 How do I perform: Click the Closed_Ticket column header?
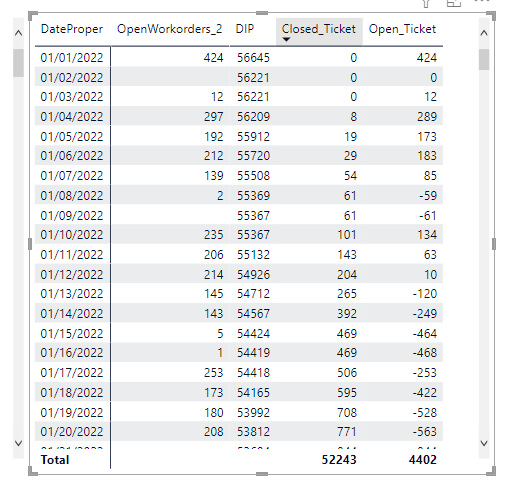(319, 29)
